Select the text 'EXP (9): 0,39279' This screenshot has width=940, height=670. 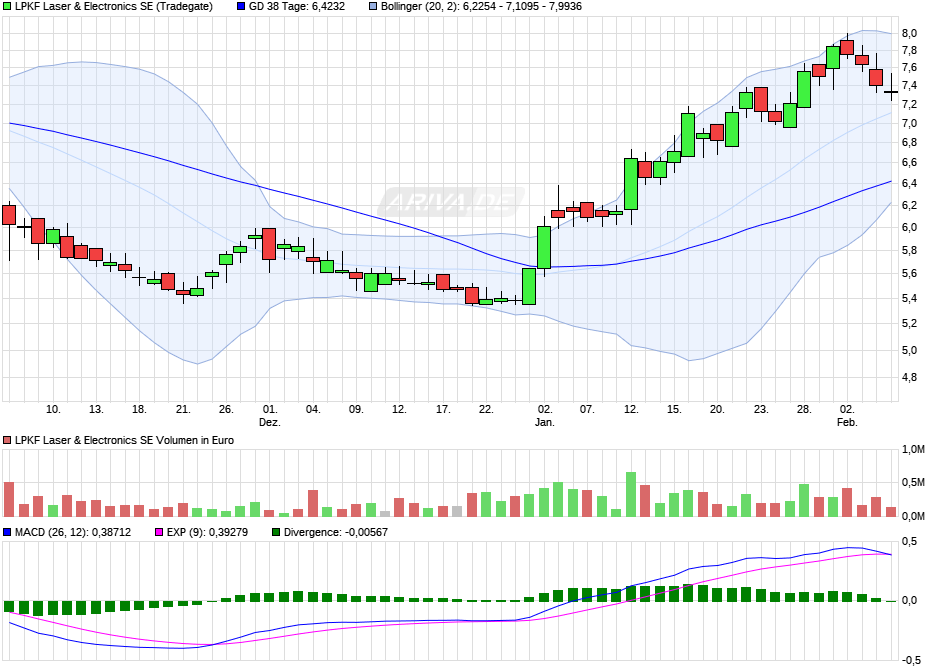tap(207, 532)
